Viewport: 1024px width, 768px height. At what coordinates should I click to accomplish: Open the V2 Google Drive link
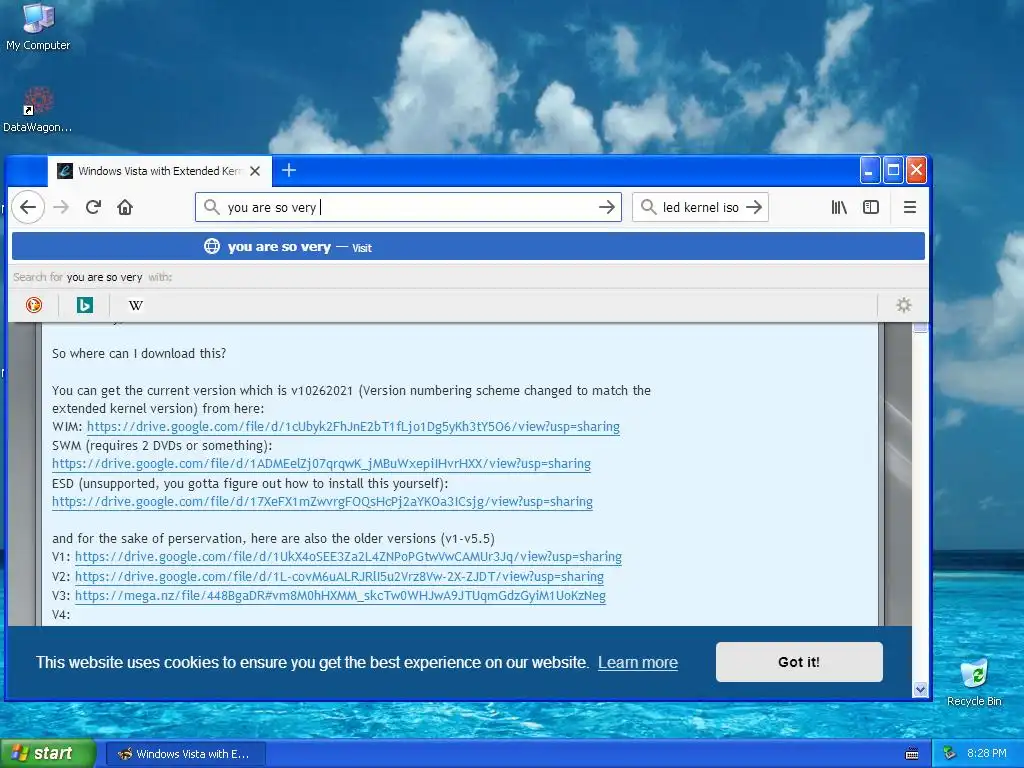coord(339,577)
